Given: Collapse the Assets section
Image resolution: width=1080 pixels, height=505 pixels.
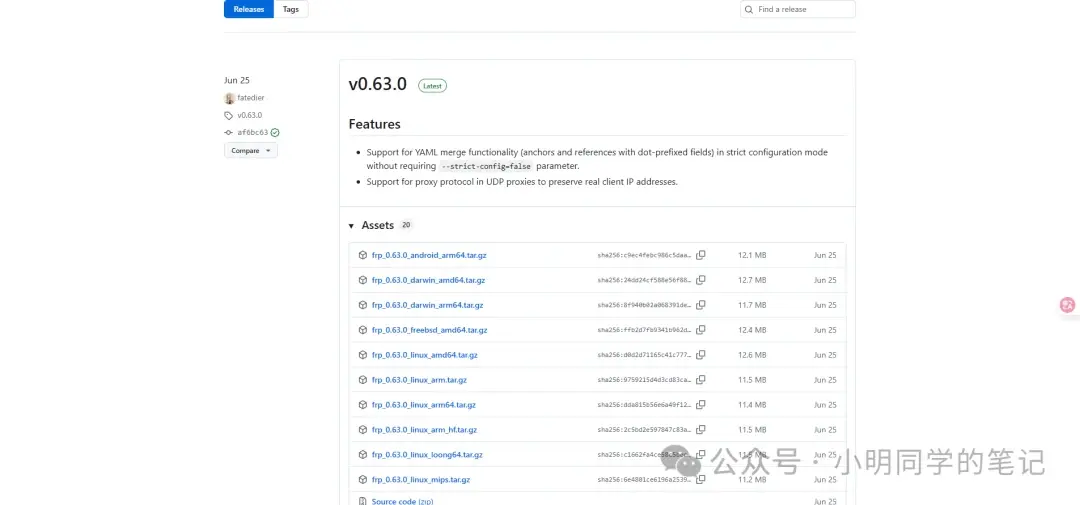Looking at the screenshot, I should (x=351, y=226).
